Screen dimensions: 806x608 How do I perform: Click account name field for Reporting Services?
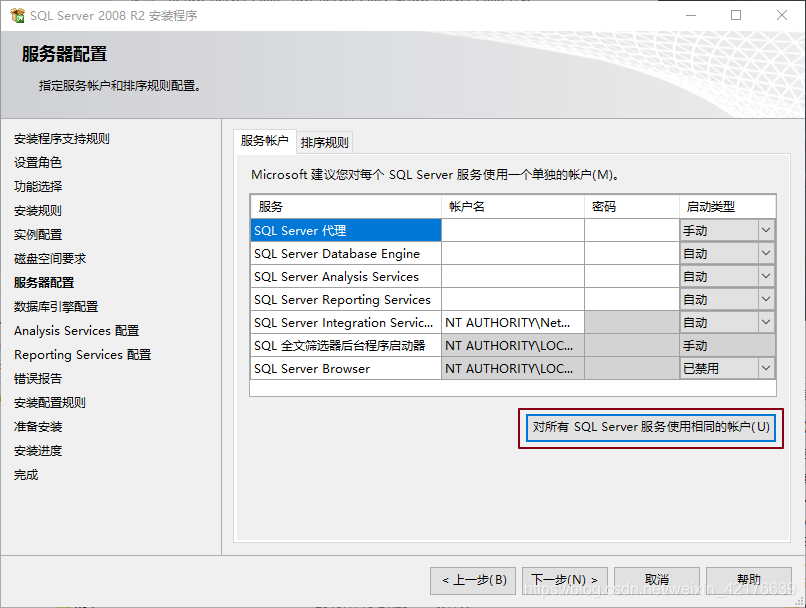(x=513, y=299)
